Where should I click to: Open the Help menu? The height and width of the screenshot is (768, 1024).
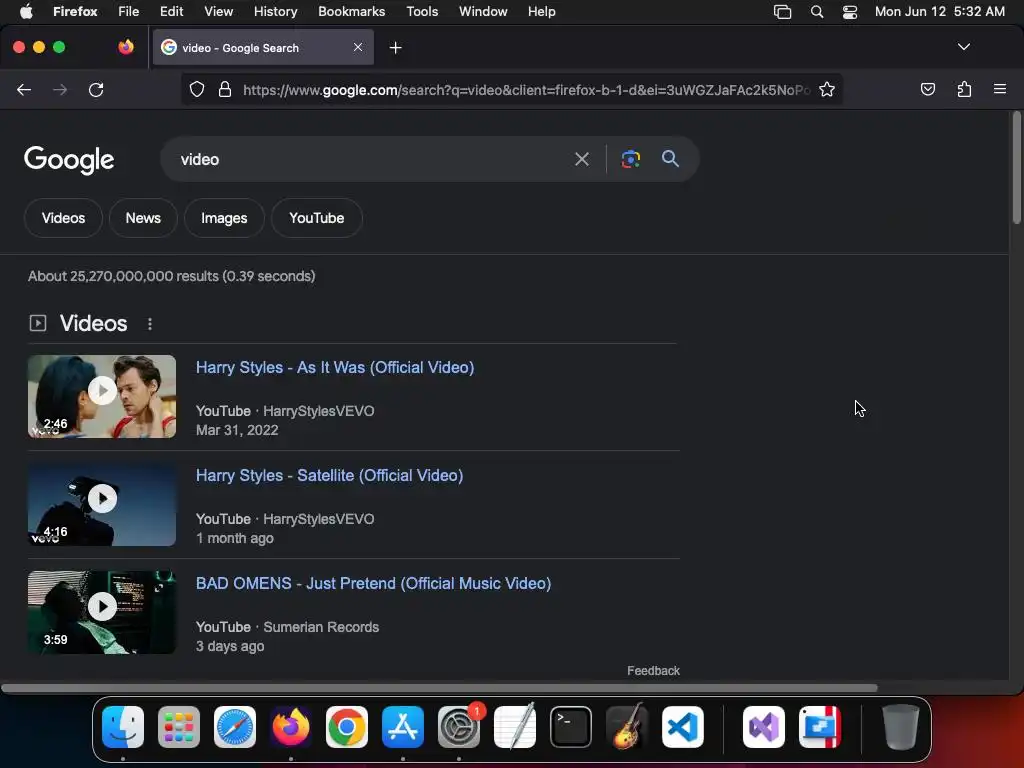[x=541, y=12]
